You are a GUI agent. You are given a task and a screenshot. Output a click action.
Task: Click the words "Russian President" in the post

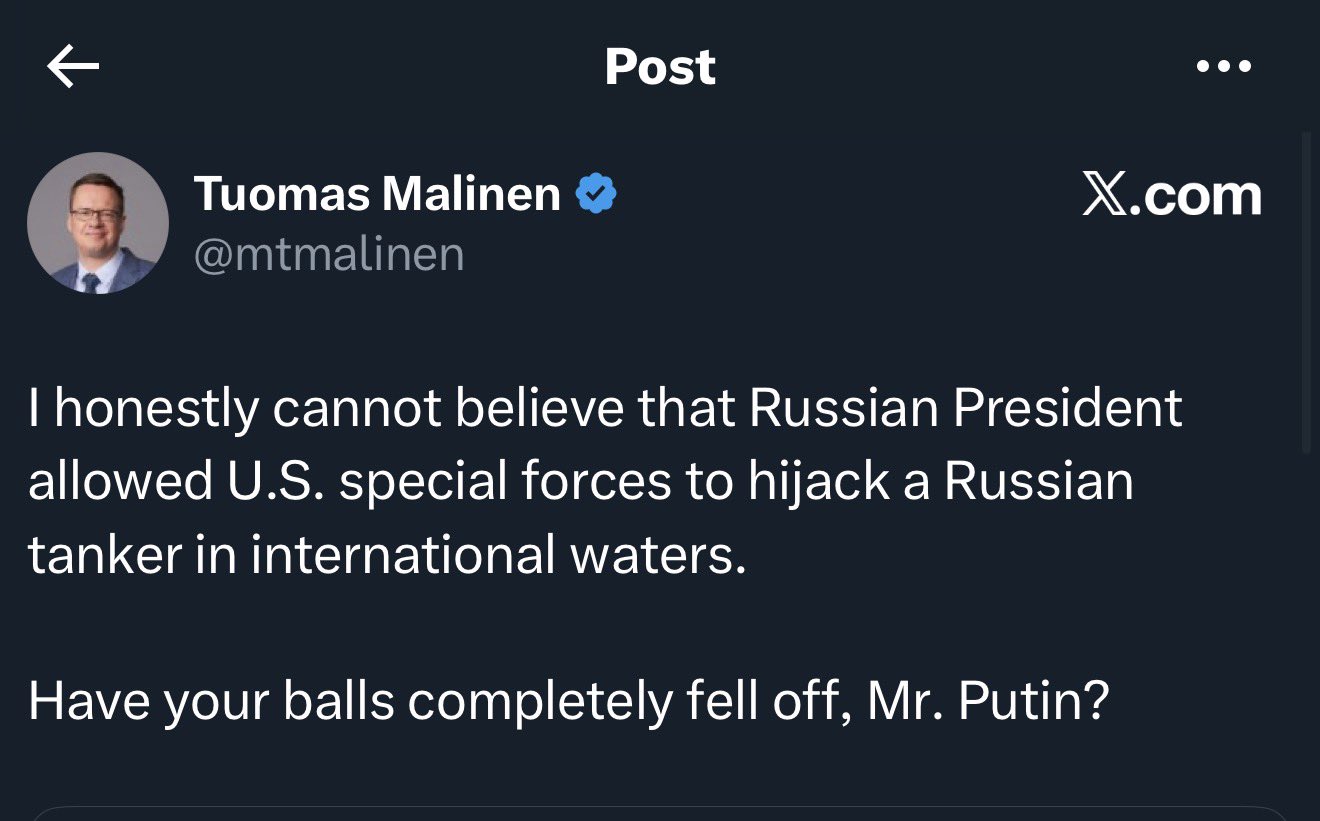coord(965,408)
